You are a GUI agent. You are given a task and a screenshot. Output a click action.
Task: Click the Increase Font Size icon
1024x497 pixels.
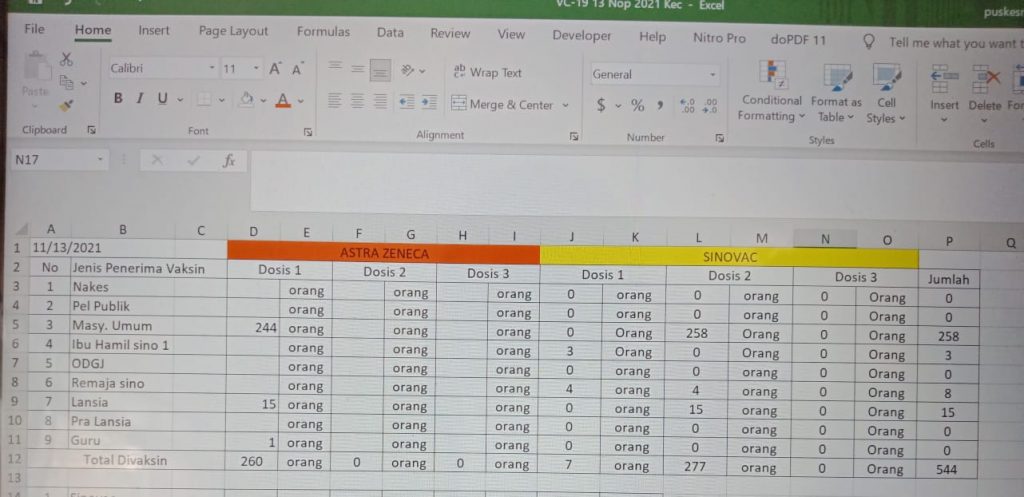pos(274,70)
